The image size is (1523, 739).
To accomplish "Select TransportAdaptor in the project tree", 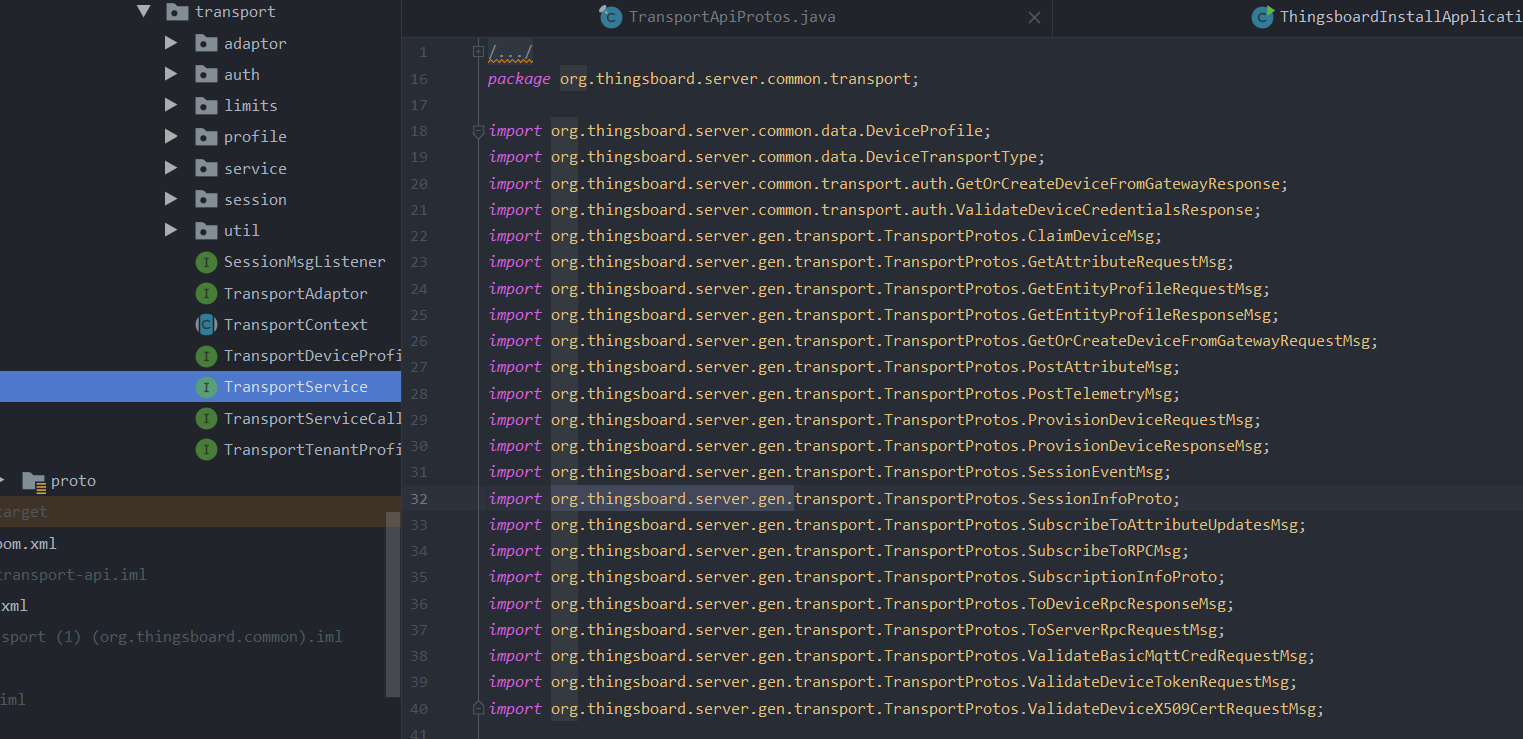I will tap(295, 293).
